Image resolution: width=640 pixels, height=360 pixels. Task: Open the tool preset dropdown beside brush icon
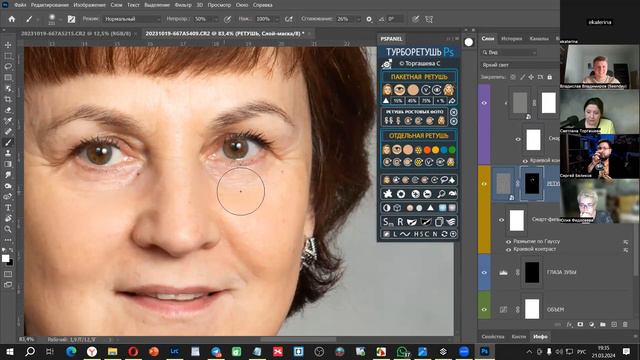click(x=38, y=19)
